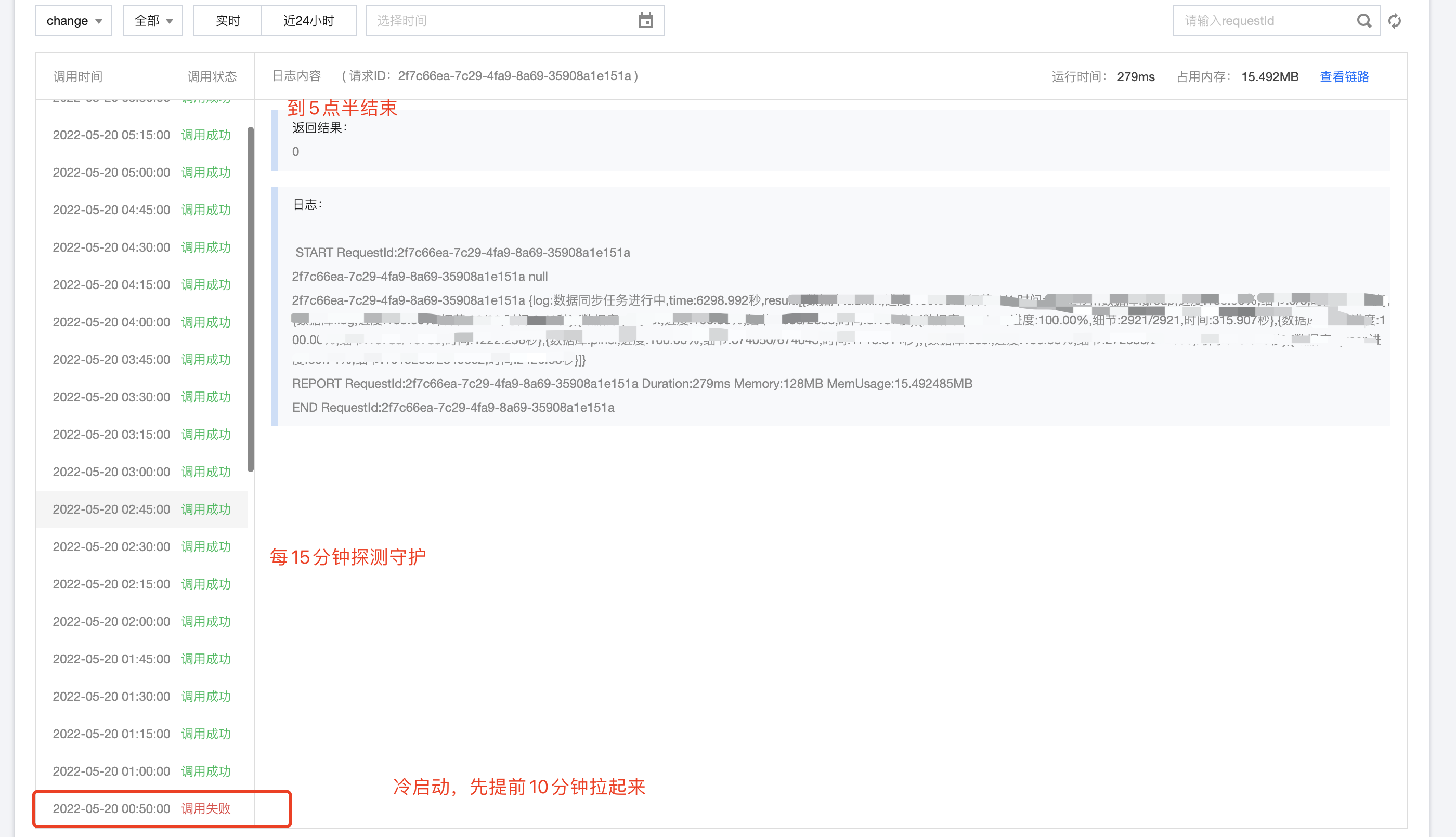1456x837 pixels.
Task: Open the 查看链路 trace link
Action: tap(1344, 76)
